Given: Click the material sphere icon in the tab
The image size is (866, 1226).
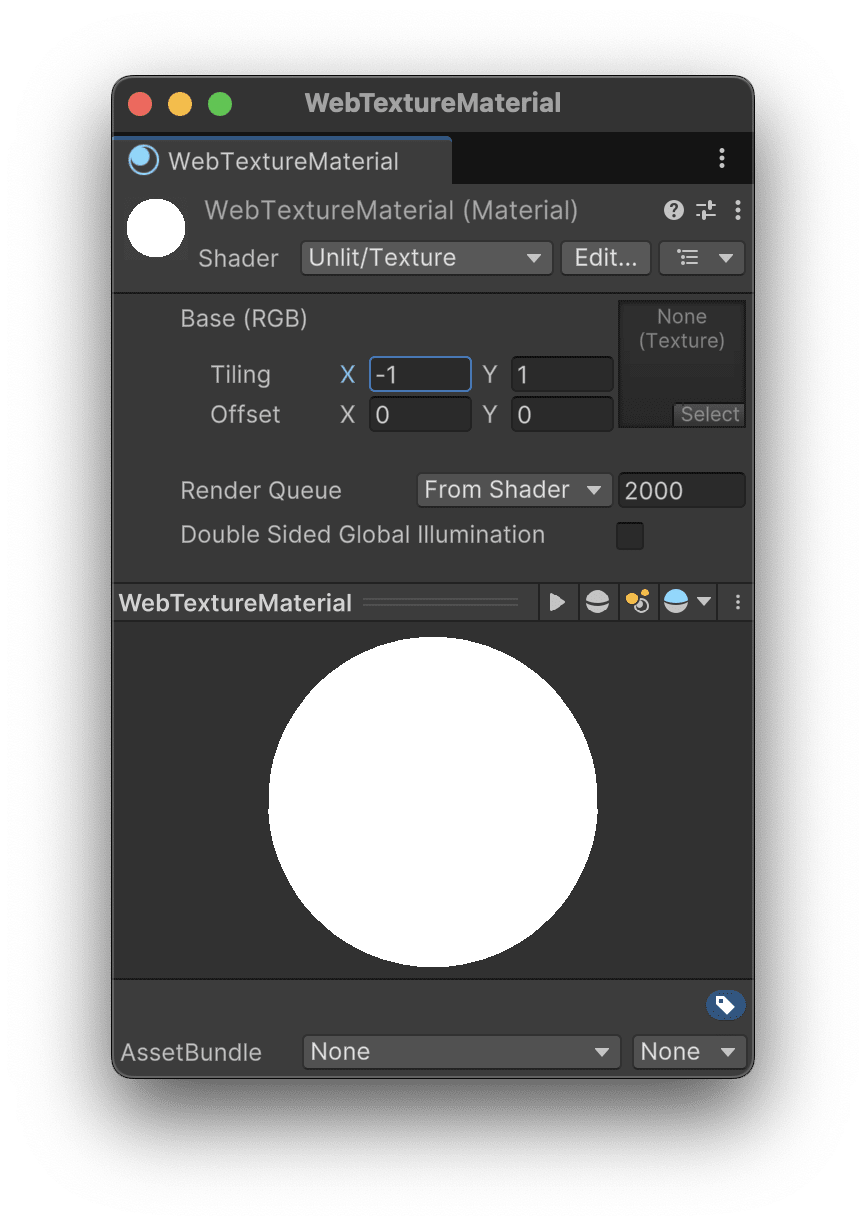Looking at the screenshot, I should click(144, 160).
